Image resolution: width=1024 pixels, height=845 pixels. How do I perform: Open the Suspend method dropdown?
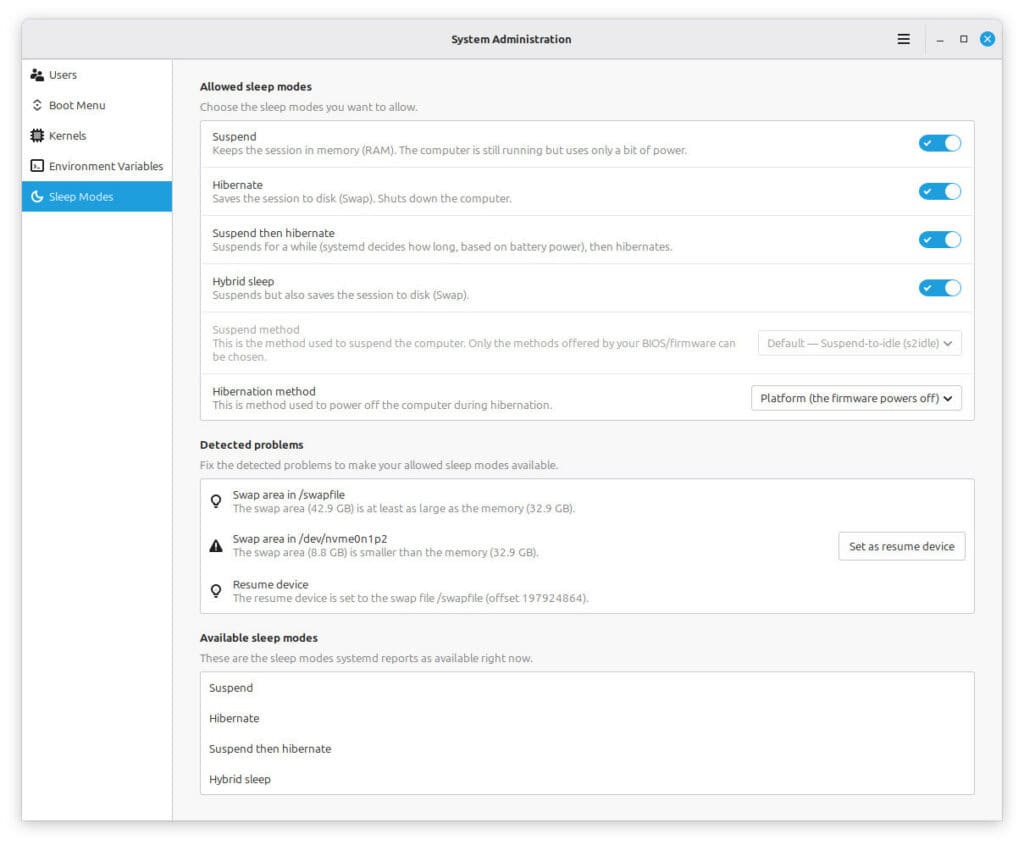(859, 343)
